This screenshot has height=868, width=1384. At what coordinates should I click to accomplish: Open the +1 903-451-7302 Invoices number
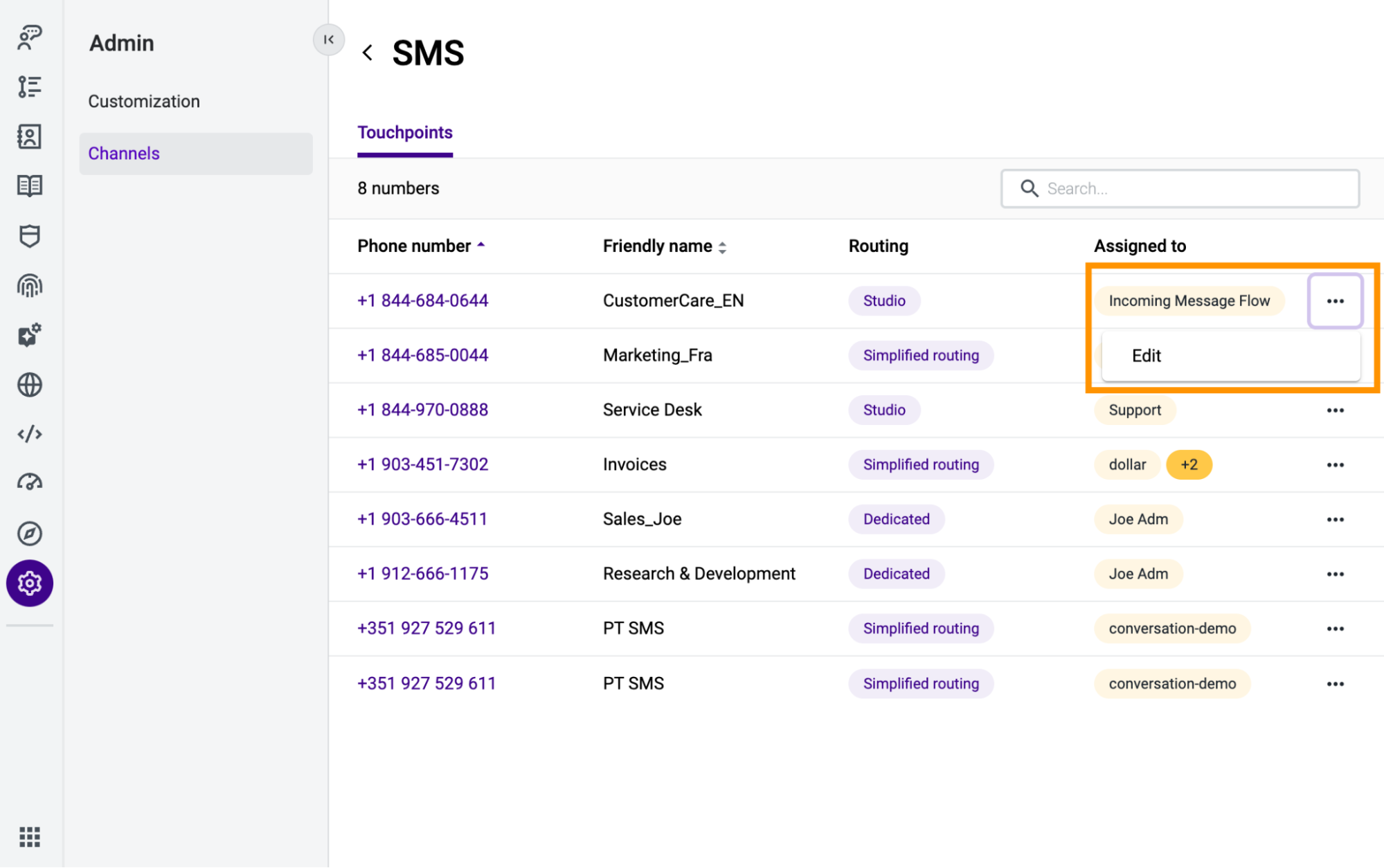click(x=424, y=463)
